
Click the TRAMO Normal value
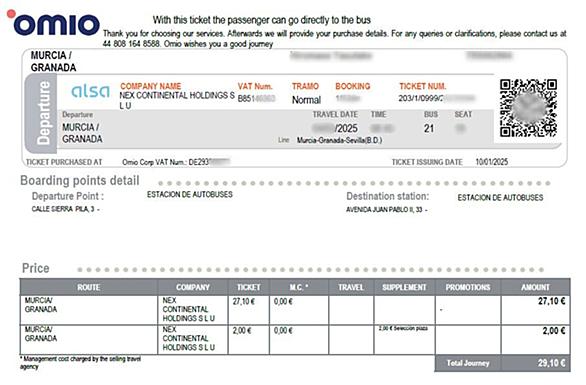click(306, 100)
